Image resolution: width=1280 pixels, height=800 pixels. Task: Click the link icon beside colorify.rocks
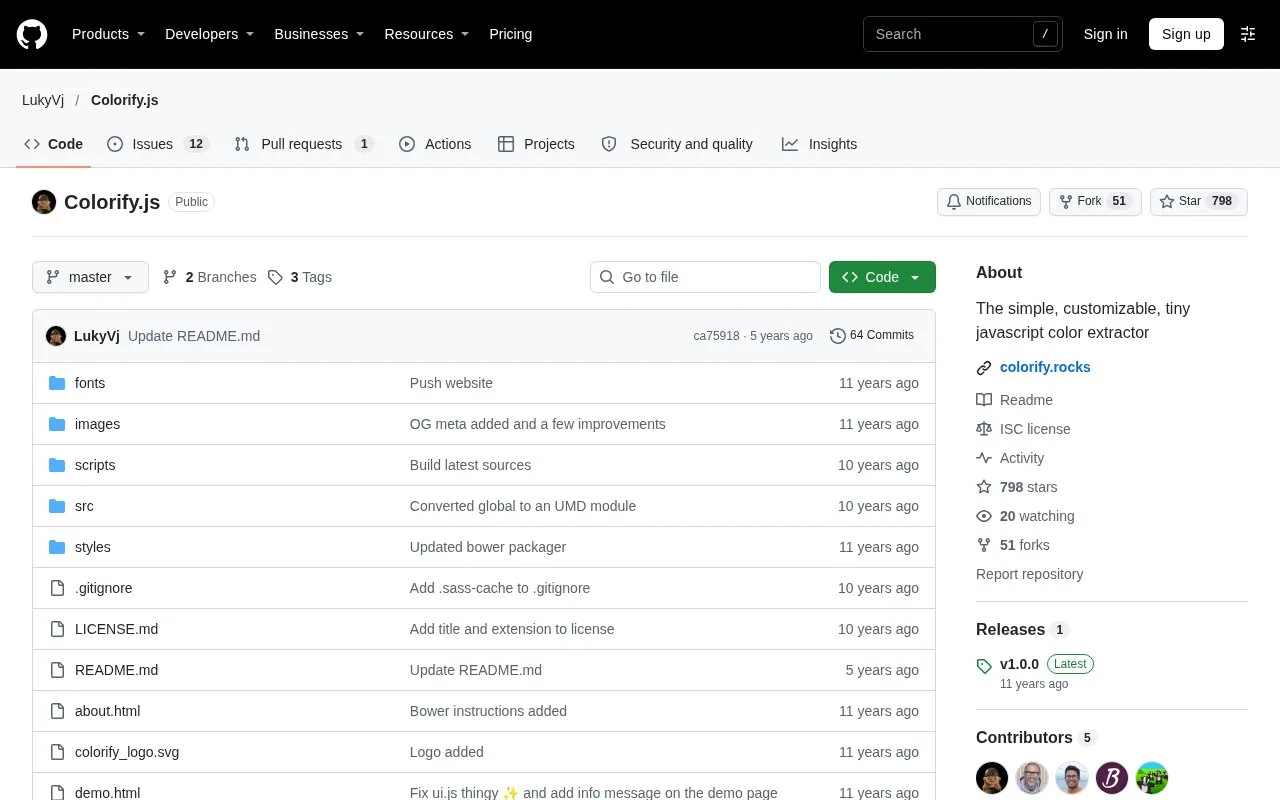[x=984, y=368]
